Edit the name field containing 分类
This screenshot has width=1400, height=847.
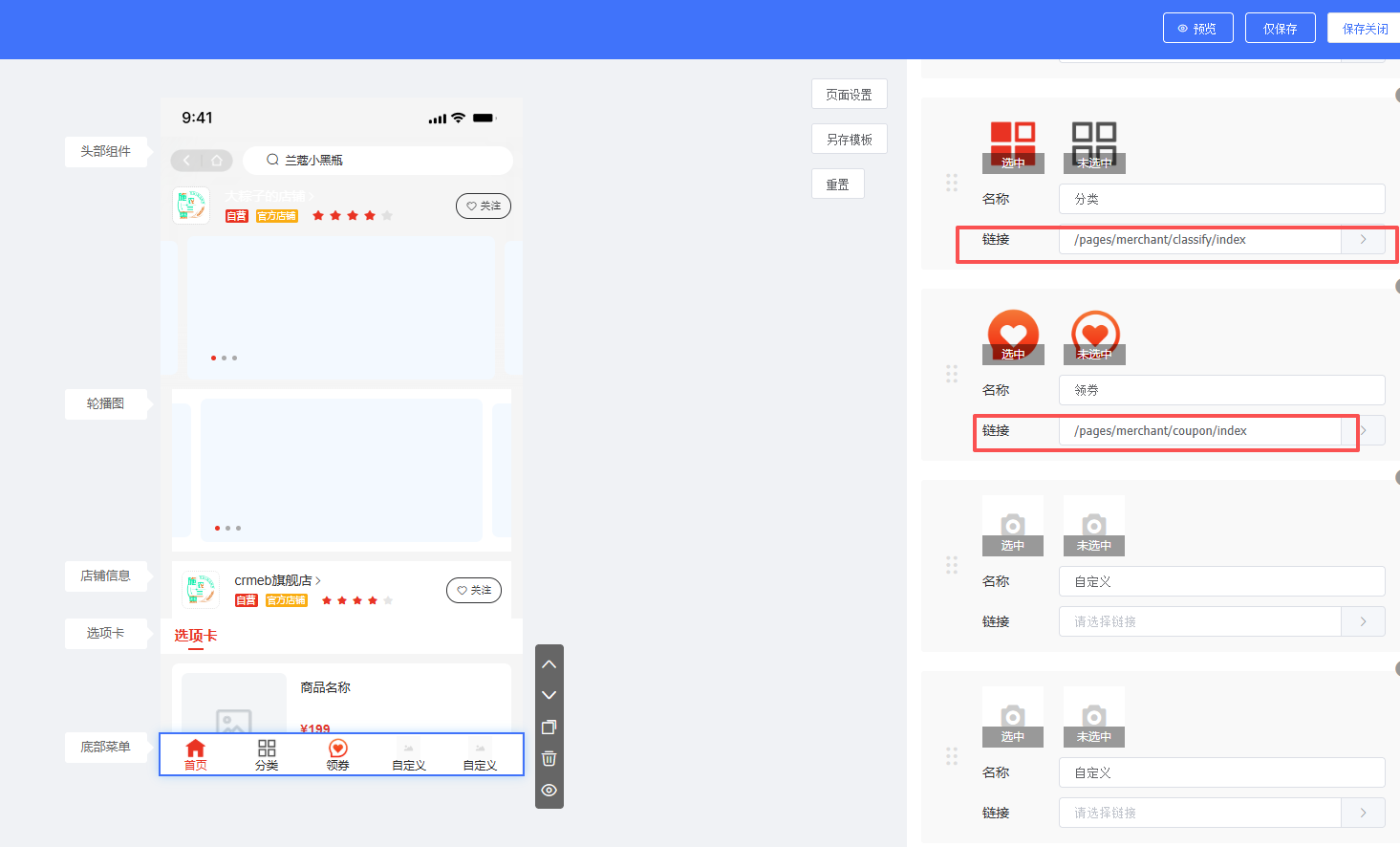point(1222,199)
